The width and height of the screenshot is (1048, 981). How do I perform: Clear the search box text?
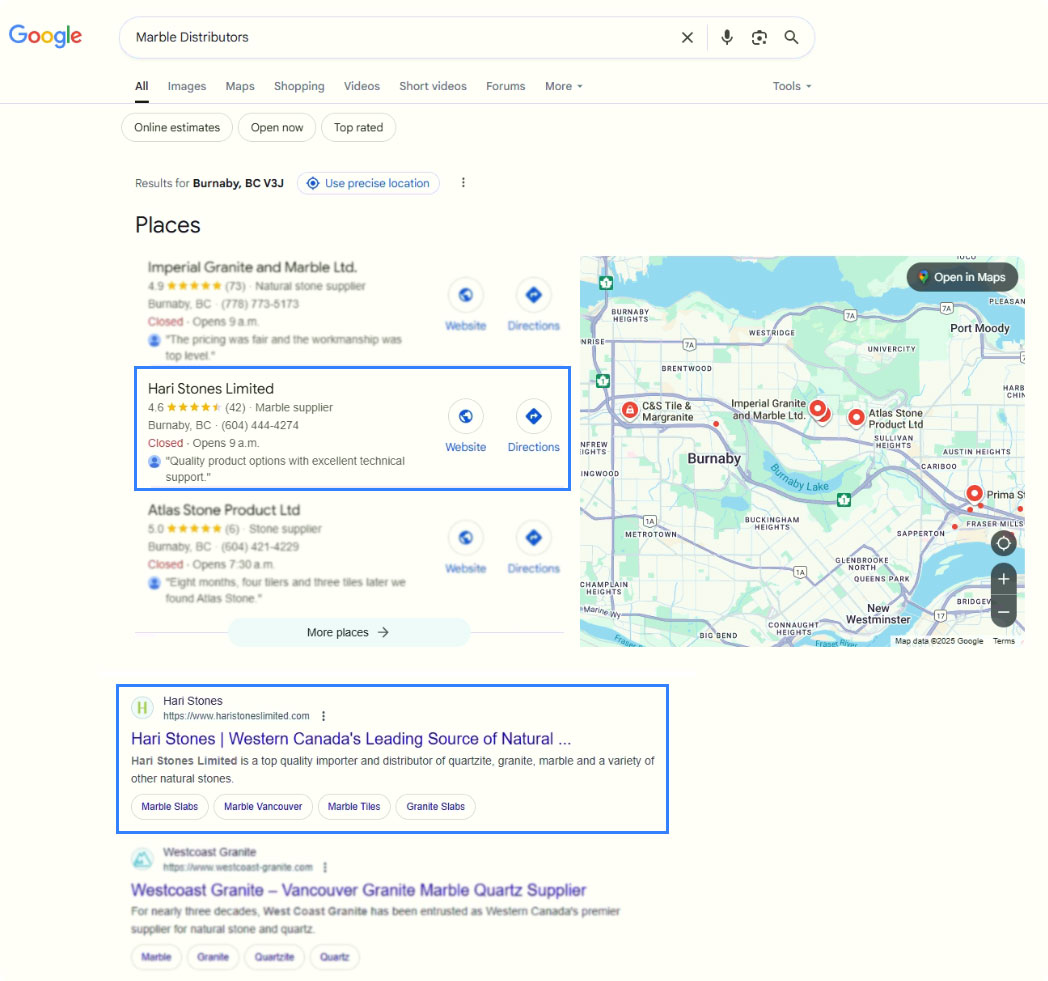pyautogui.click(x=687, y=38)
